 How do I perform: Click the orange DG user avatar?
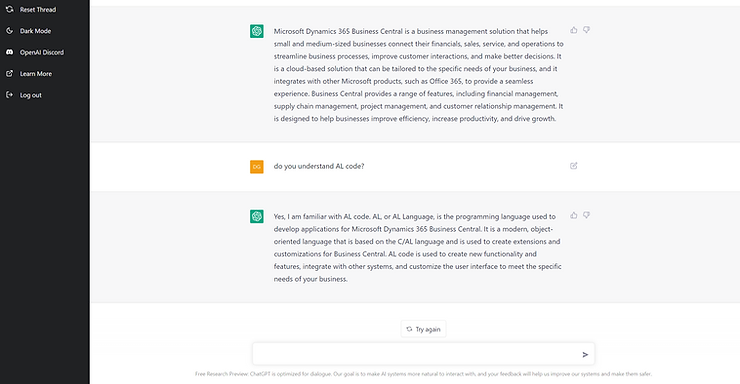[x=257, y=167]
